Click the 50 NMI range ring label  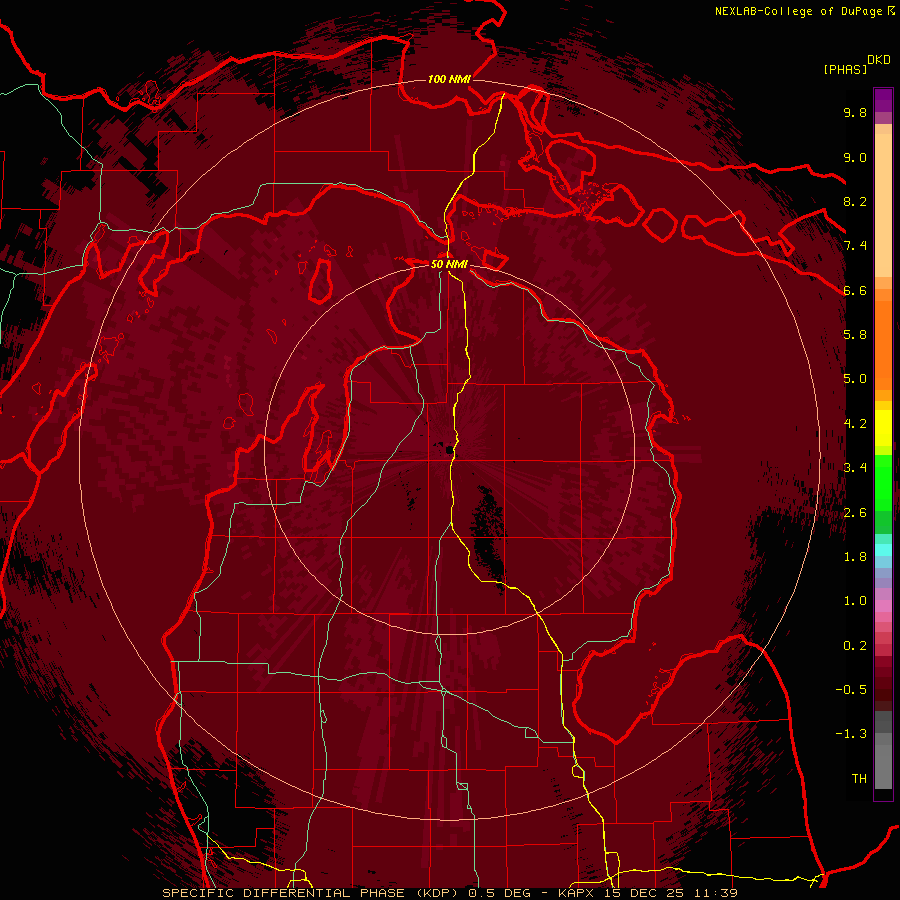[449, 264]
